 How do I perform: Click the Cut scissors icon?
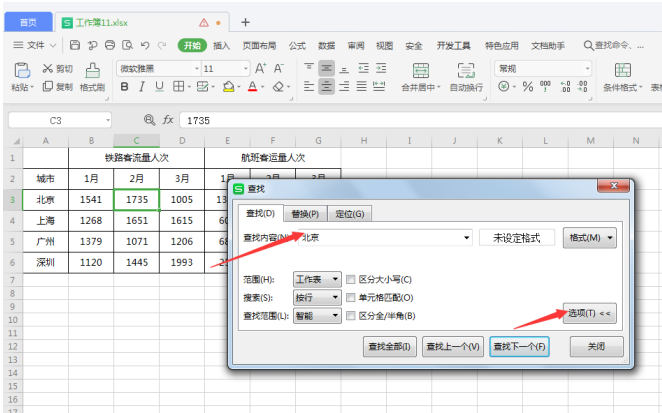(48, 68)
